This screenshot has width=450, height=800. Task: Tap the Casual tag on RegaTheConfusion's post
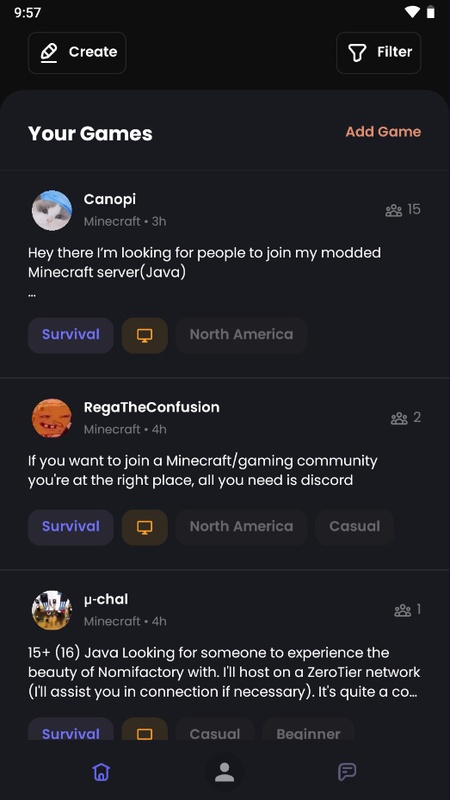[x=355, y=527]
